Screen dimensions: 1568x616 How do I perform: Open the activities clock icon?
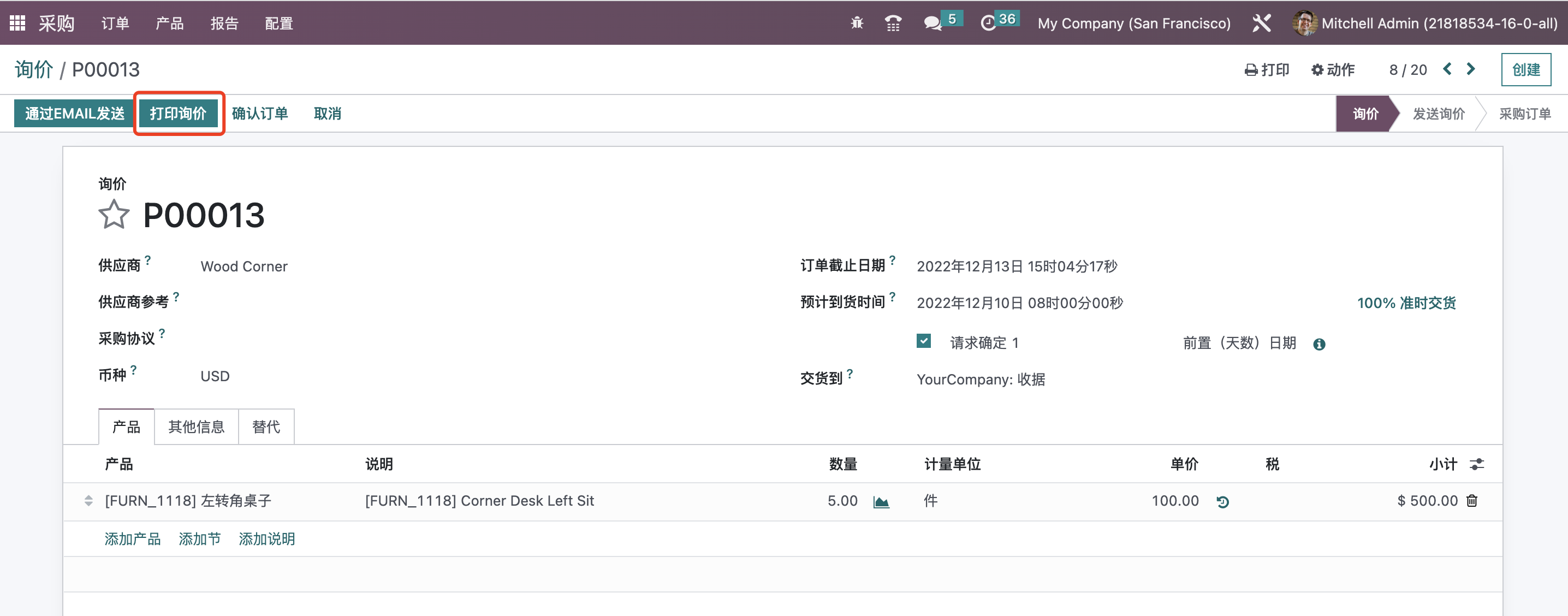[x=988, y=23]
